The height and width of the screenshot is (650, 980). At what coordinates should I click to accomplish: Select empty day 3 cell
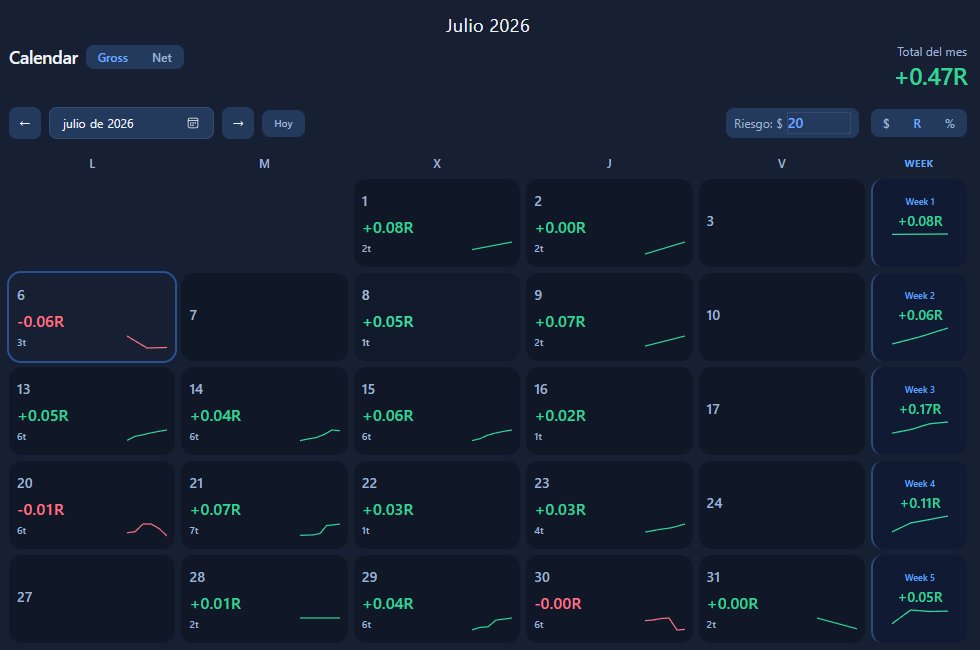[x=782, y=223]
